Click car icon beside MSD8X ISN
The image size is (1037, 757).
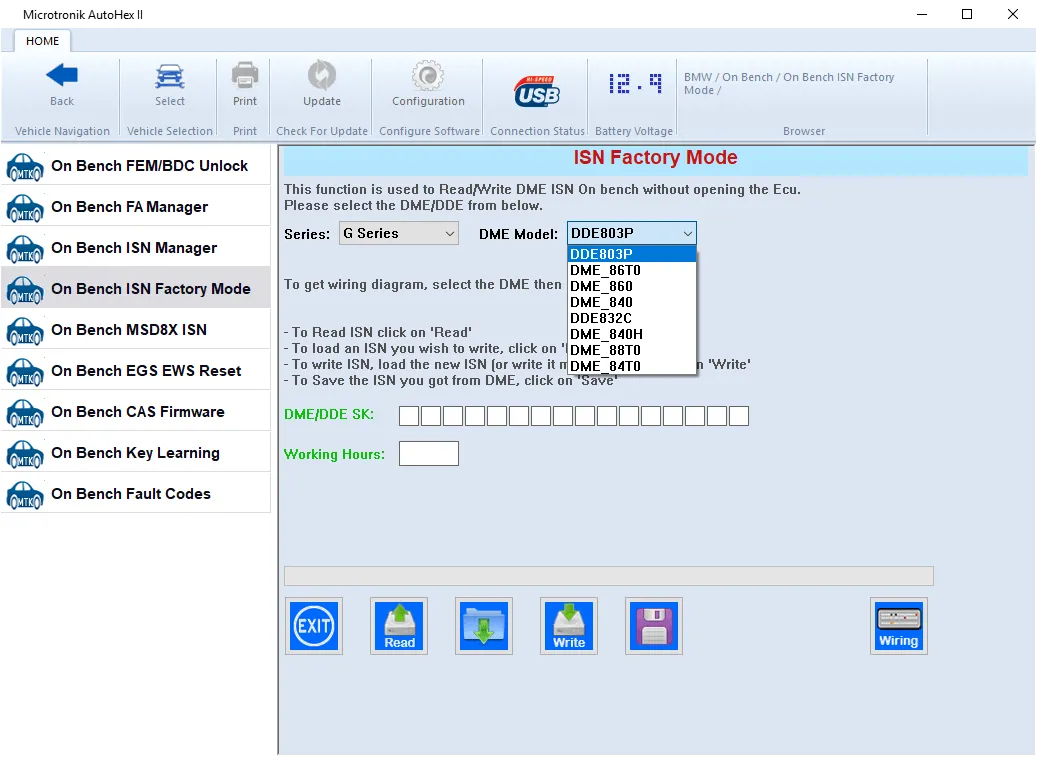(25, 331)
